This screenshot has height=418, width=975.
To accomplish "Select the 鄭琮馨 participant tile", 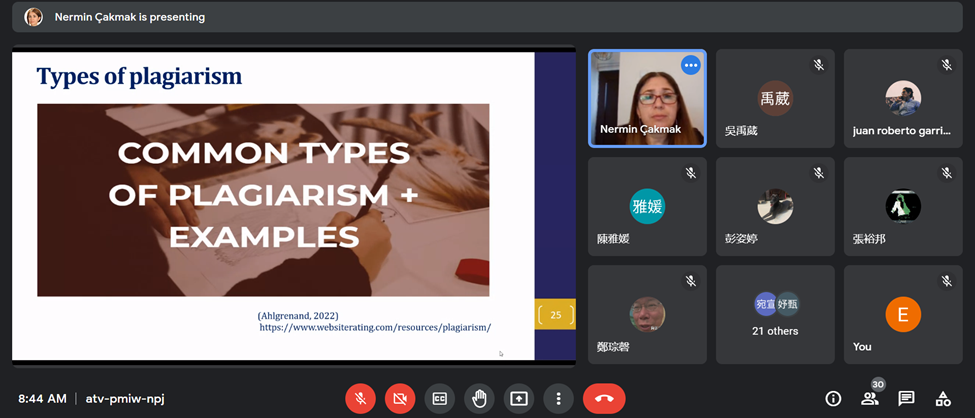I will (x=647, y=314).
